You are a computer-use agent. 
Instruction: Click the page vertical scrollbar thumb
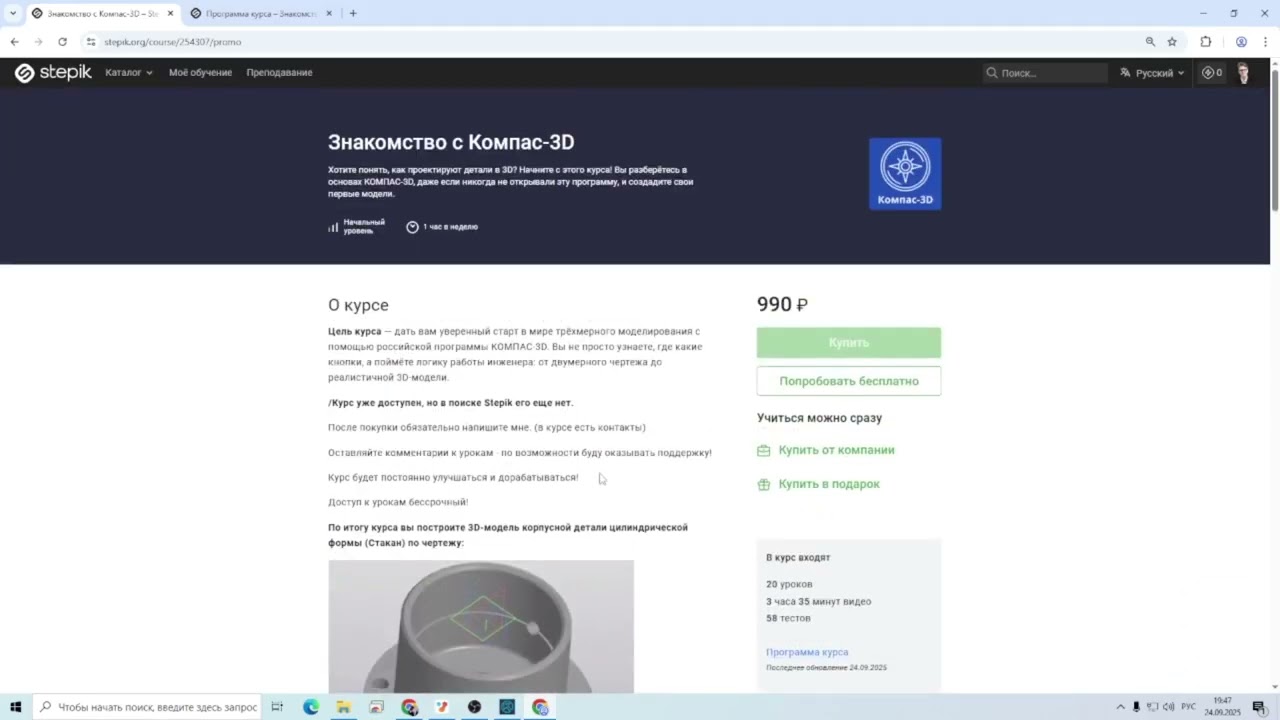[x=1274, y=140]
